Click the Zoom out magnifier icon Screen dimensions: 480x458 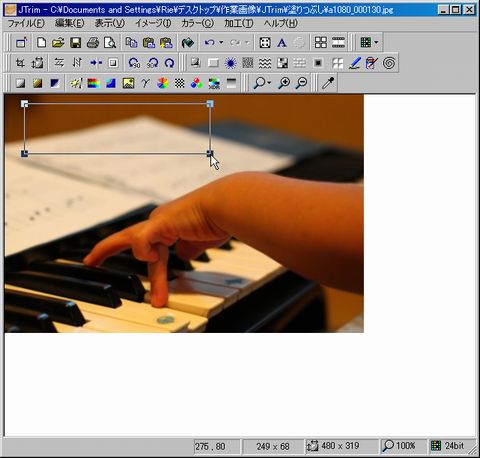pos(302,83)
